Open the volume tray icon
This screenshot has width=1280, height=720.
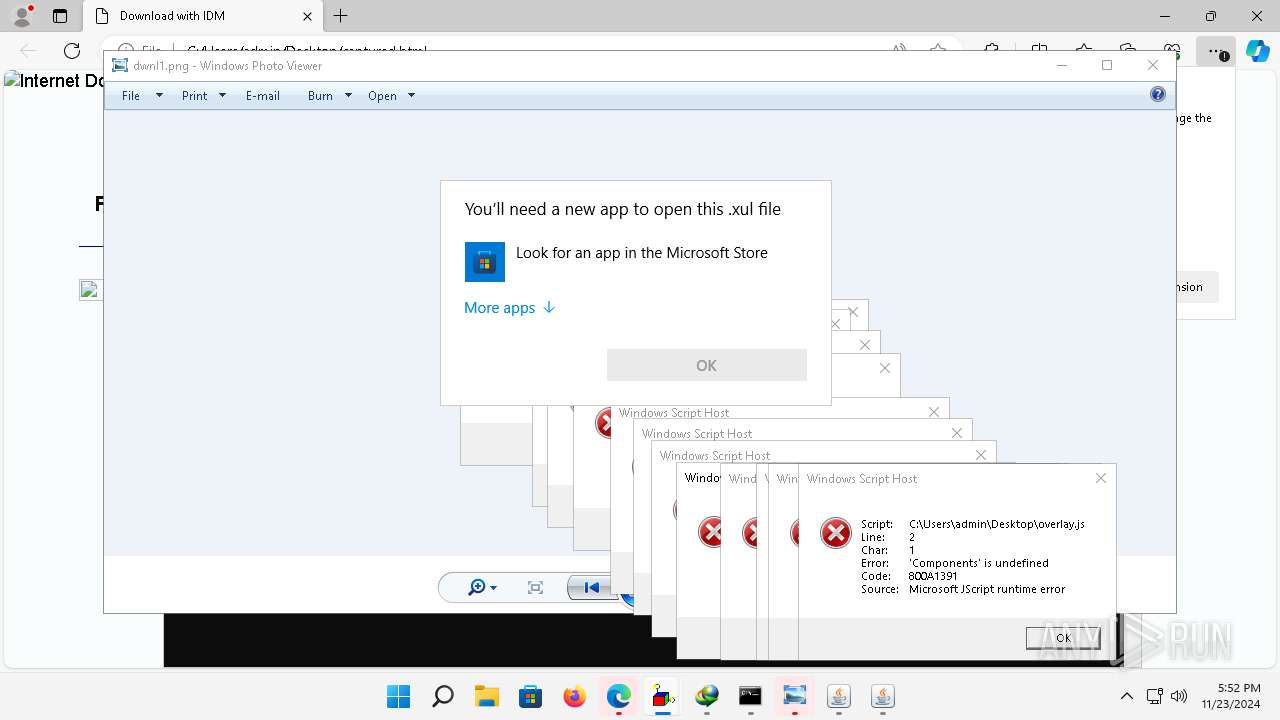tap(1179, 696)
